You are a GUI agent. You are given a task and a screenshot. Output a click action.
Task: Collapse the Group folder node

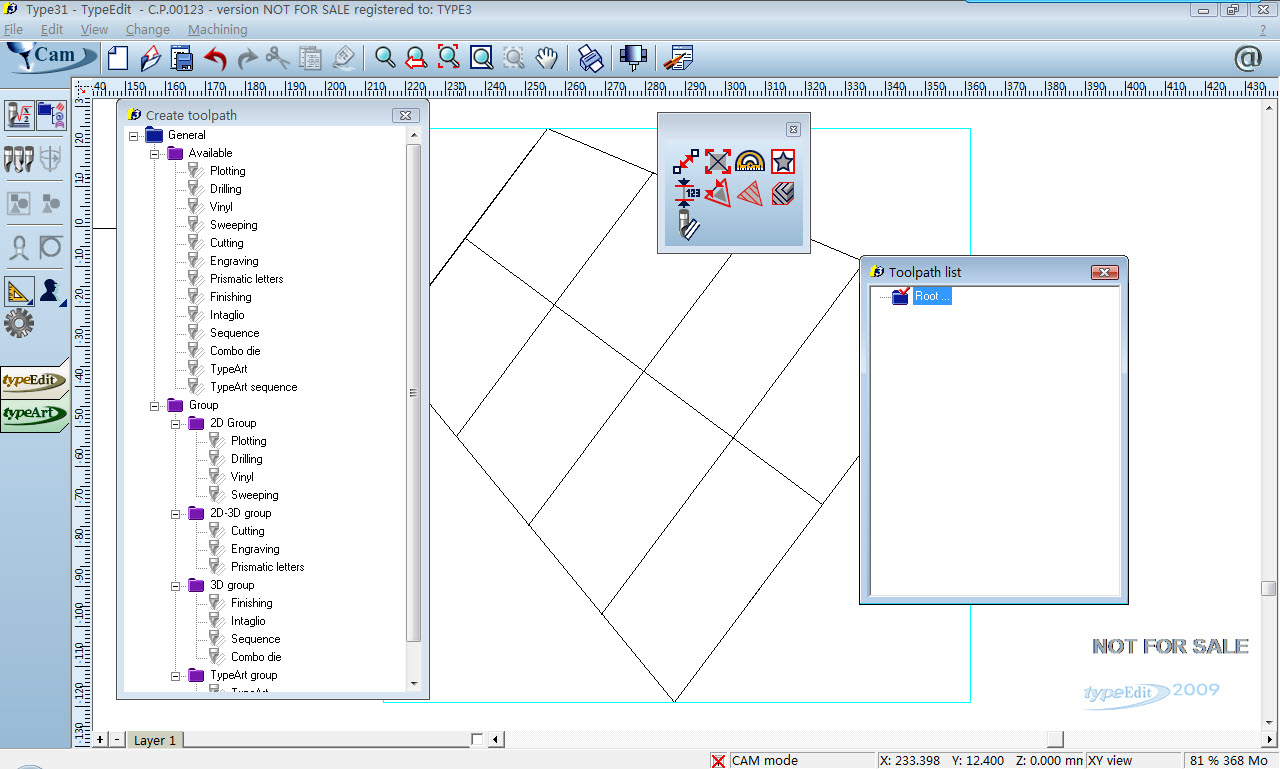[x=154, y=405]
